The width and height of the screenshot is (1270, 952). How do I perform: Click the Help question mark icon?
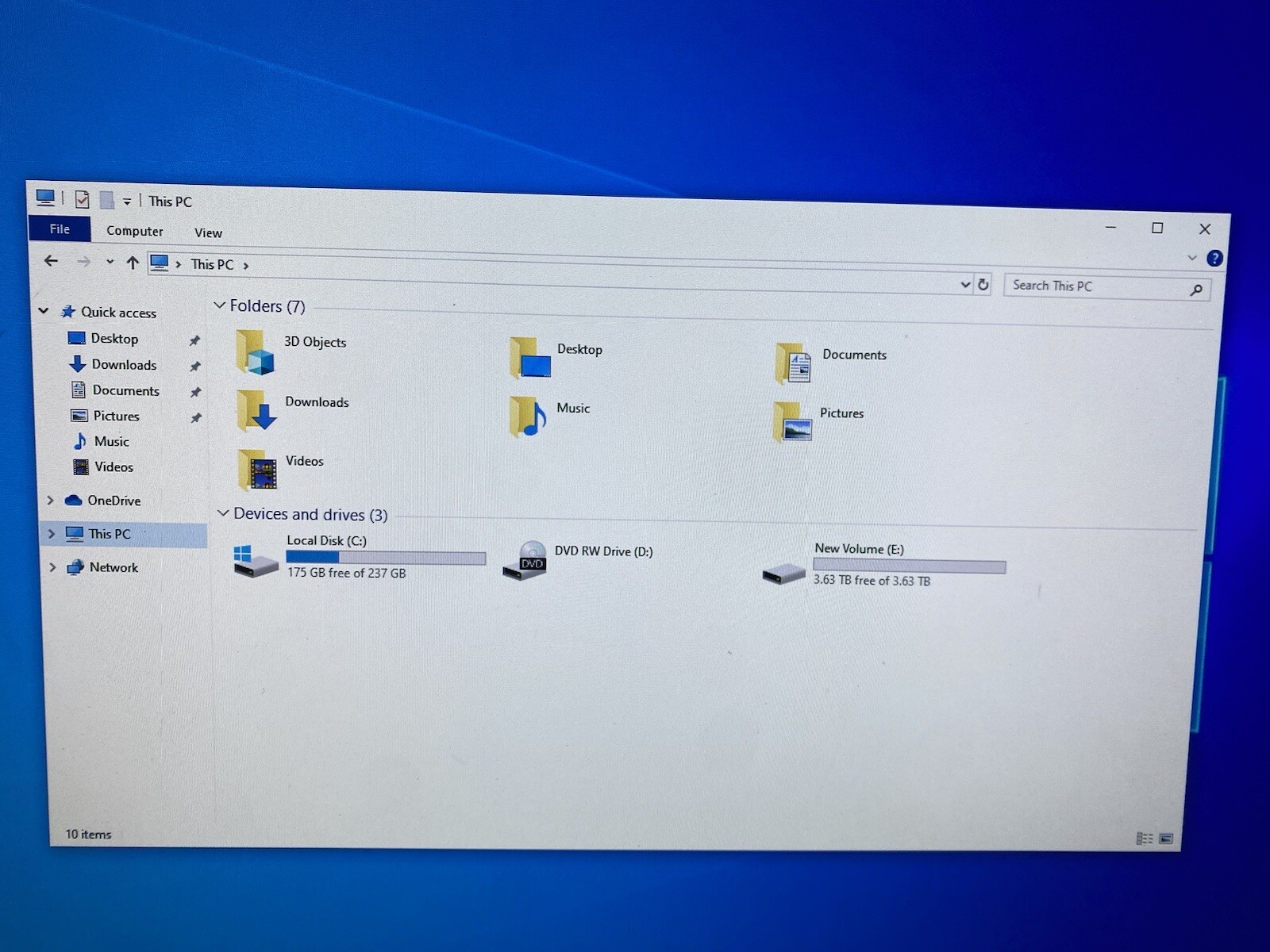point(1214,259)
